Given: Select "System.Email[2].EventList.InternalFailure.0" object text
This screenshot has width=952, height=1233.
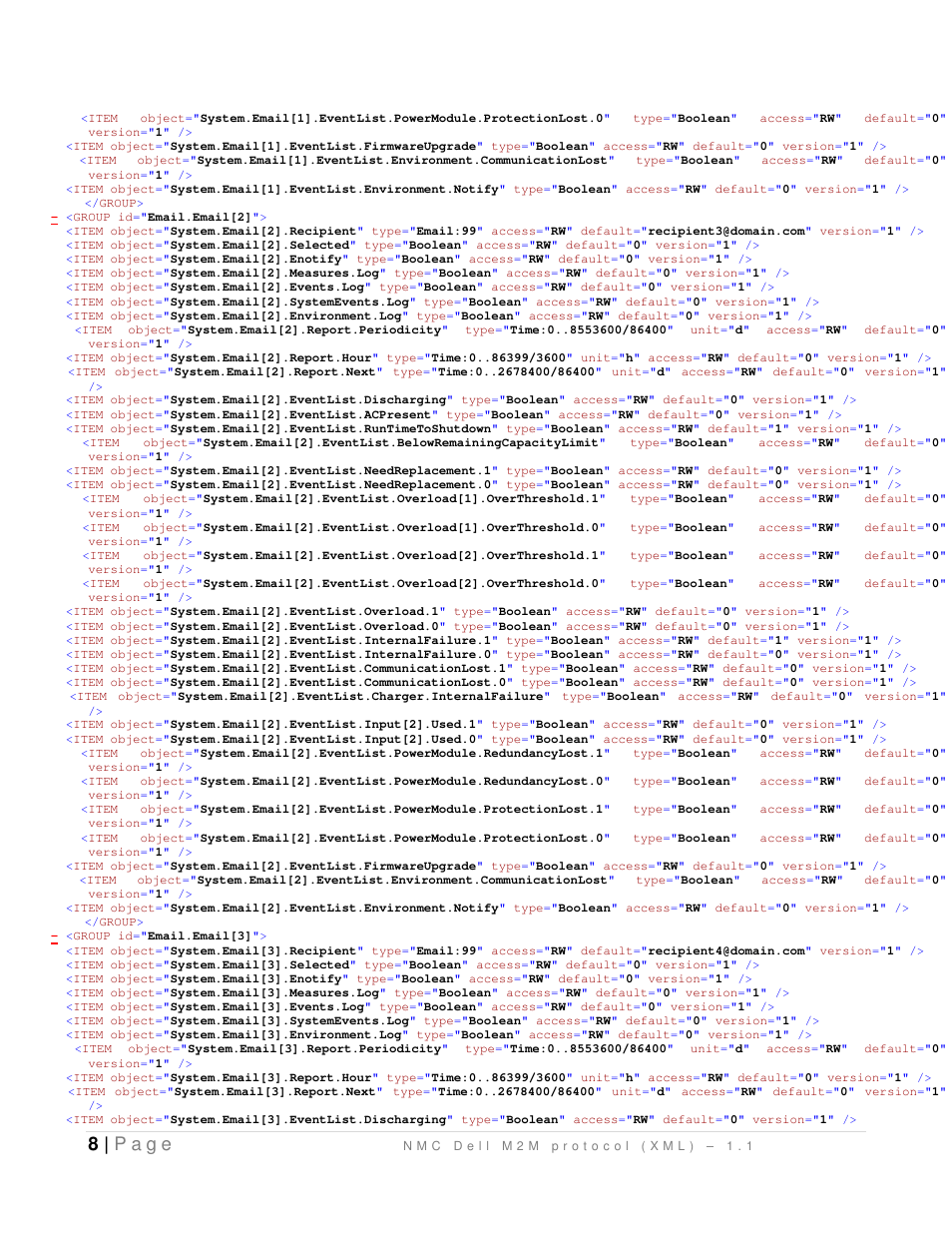Looking at the screenshot, I should click(x=331, y=655).
